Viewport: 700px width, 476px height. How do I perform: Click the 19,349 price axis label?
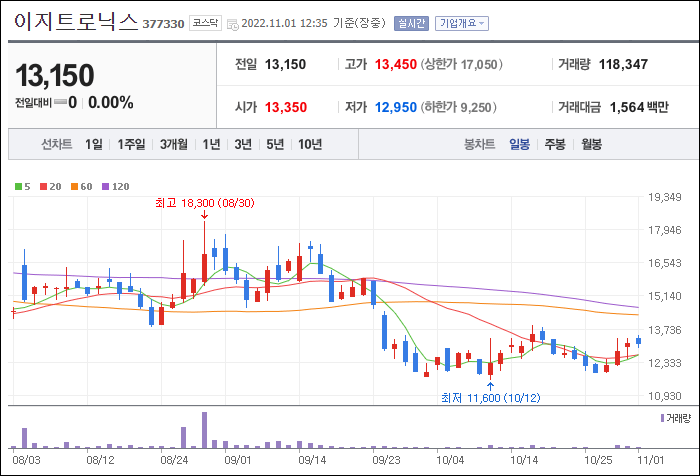(665, 197)
